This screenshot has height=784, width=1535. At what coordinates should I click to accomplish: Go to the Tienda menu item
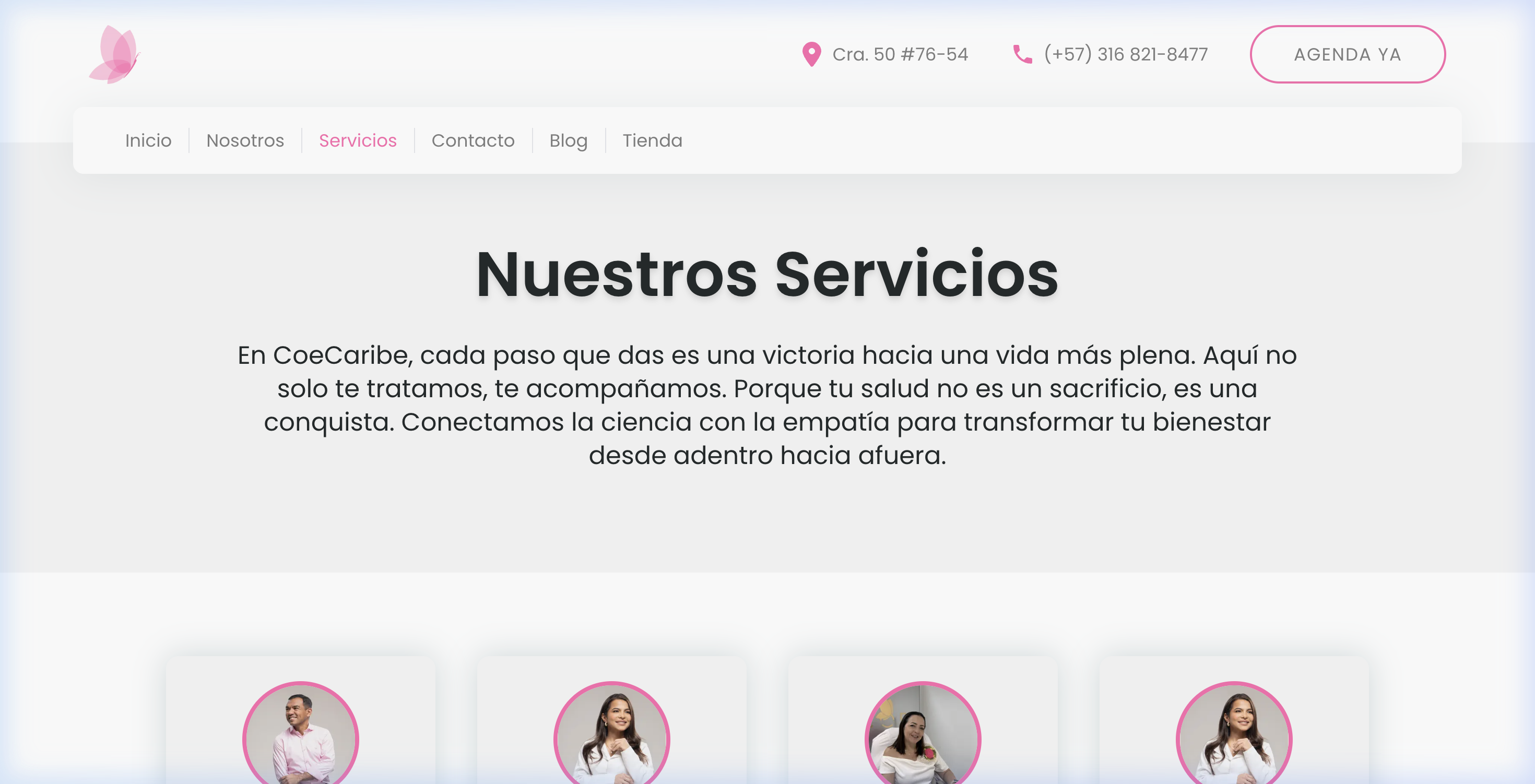point(653,140)
